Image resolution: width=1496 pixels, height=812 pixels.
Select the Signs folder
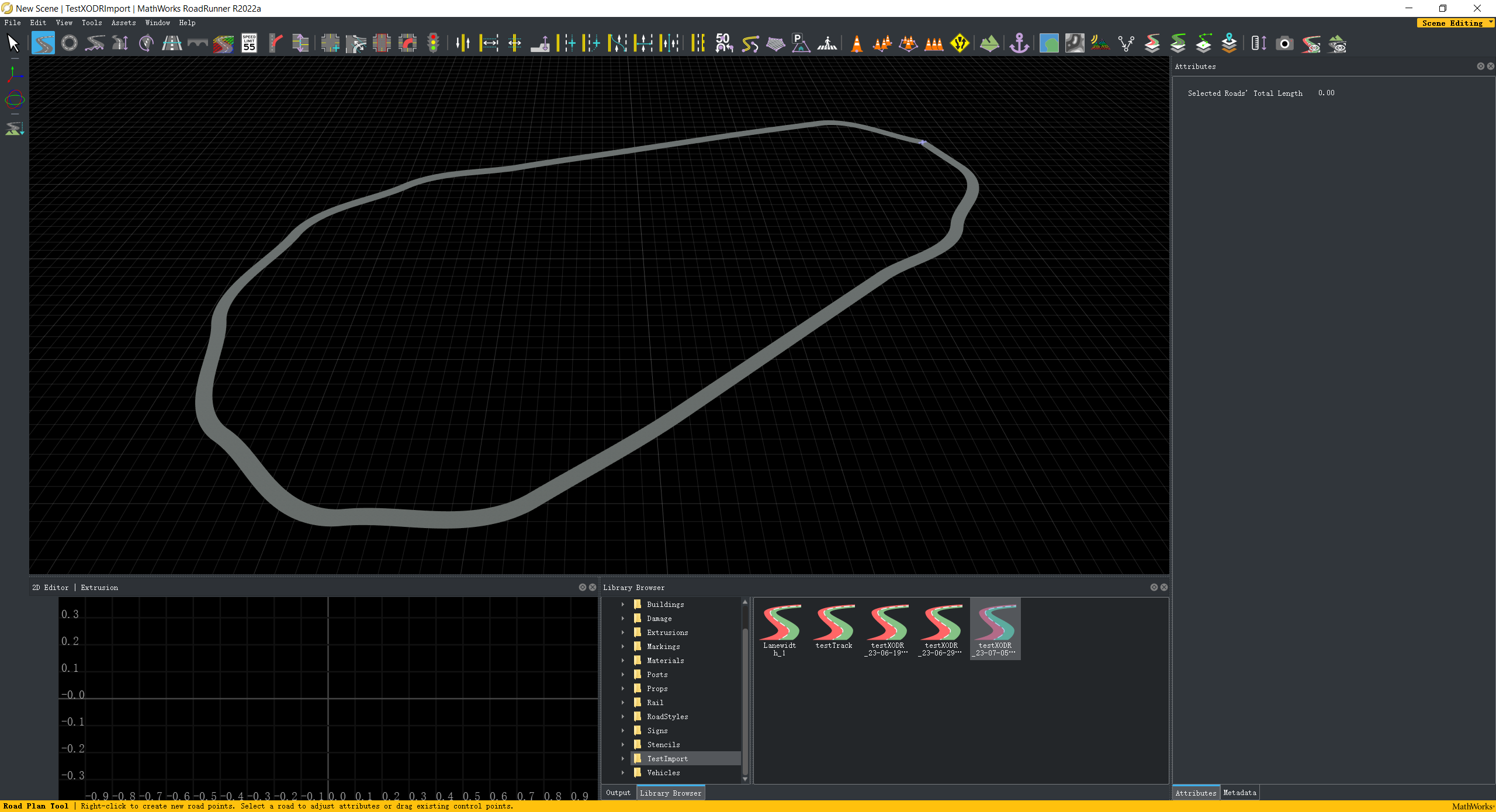click(x=657, y=731)
